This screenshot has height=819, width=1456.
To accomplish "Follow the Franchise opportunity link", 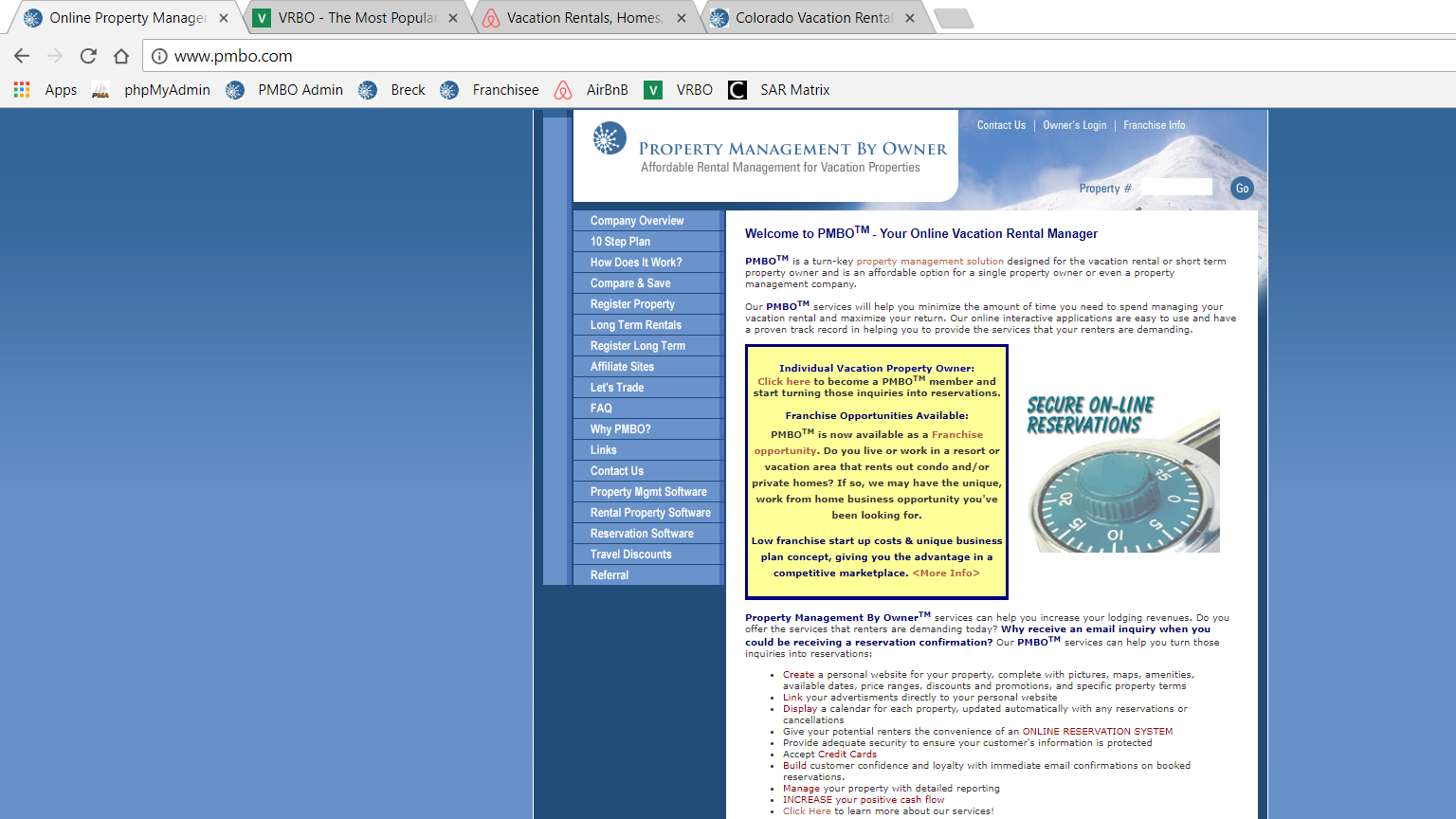I will pyautogui.click(x=868, y=443).
